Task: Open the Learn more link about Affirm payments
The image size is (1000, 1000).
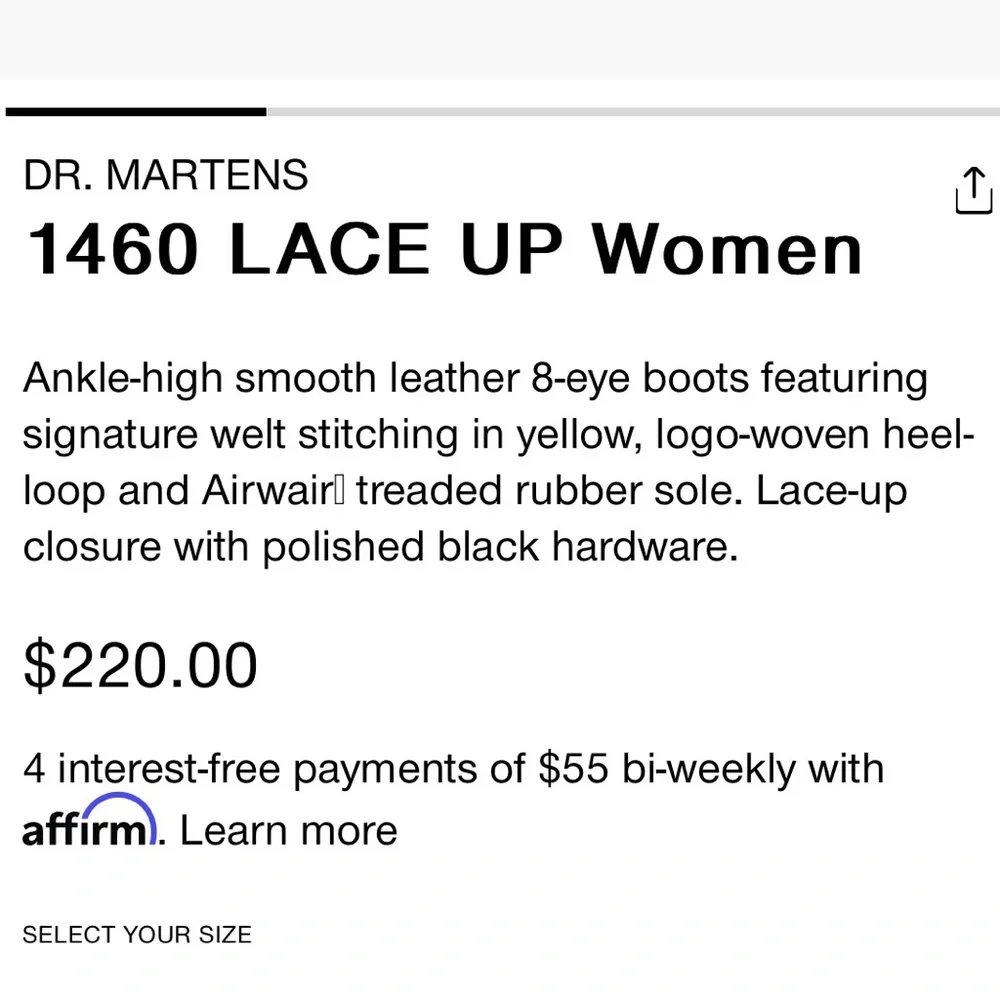Action: [x=288, y=829]
